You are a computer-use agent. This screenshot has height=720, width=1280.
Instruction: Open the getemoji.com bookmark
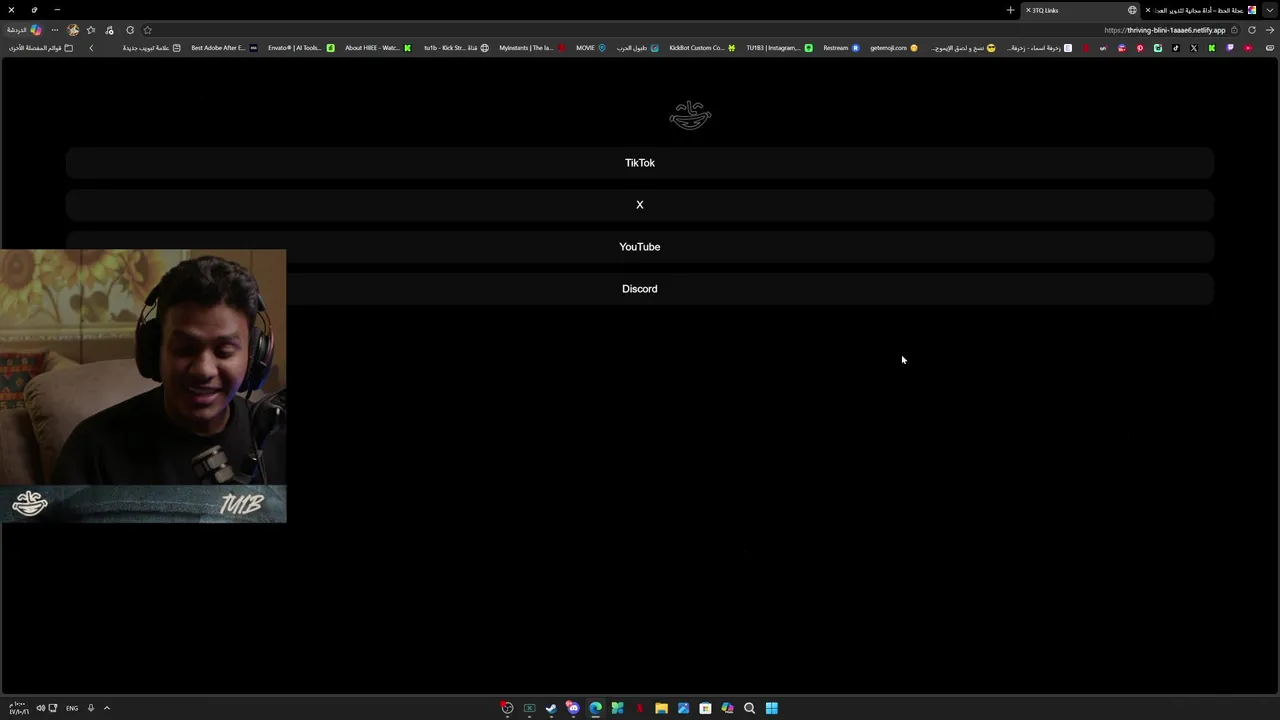pyautogui.click(x=894, y=48)
